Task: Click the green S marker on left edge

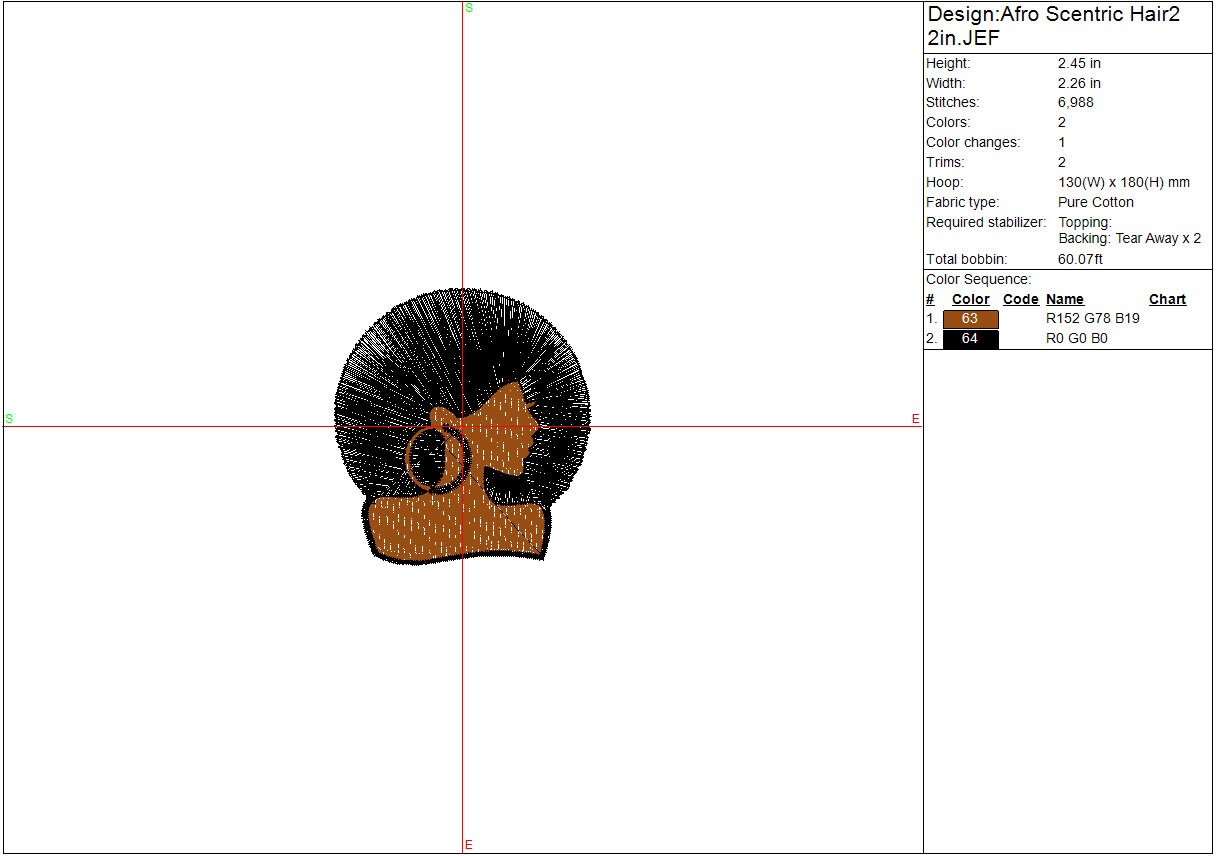Action: tap(9, 419)
